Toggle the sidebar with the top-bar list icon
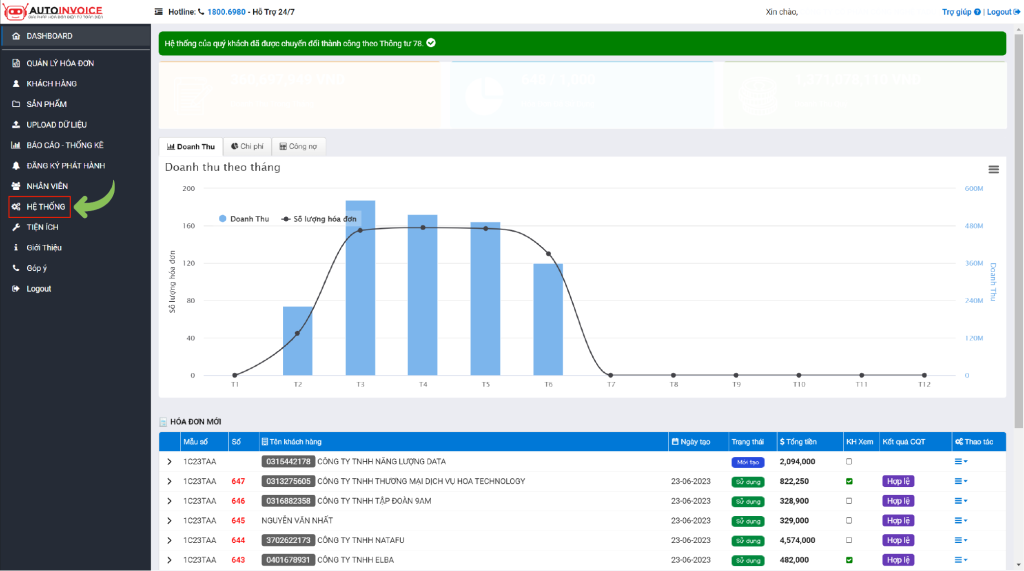1024x571 pixels. 158,12
